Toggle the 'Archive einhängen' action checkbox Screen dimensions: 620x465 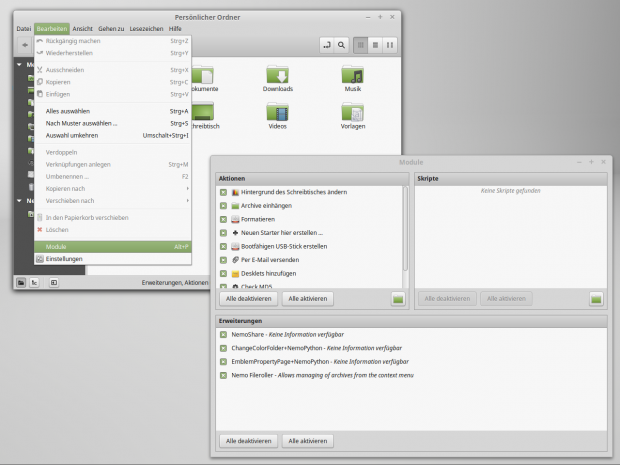click(x=223, y=205)
